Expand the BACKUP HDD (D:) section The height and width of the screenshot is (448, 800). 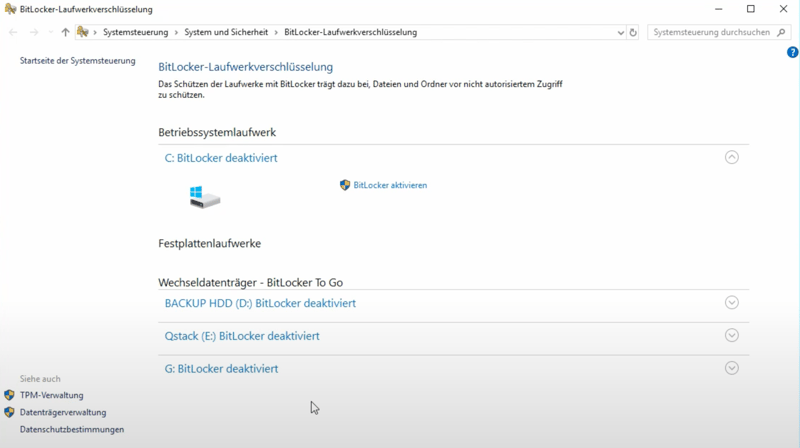click(732, 303)
